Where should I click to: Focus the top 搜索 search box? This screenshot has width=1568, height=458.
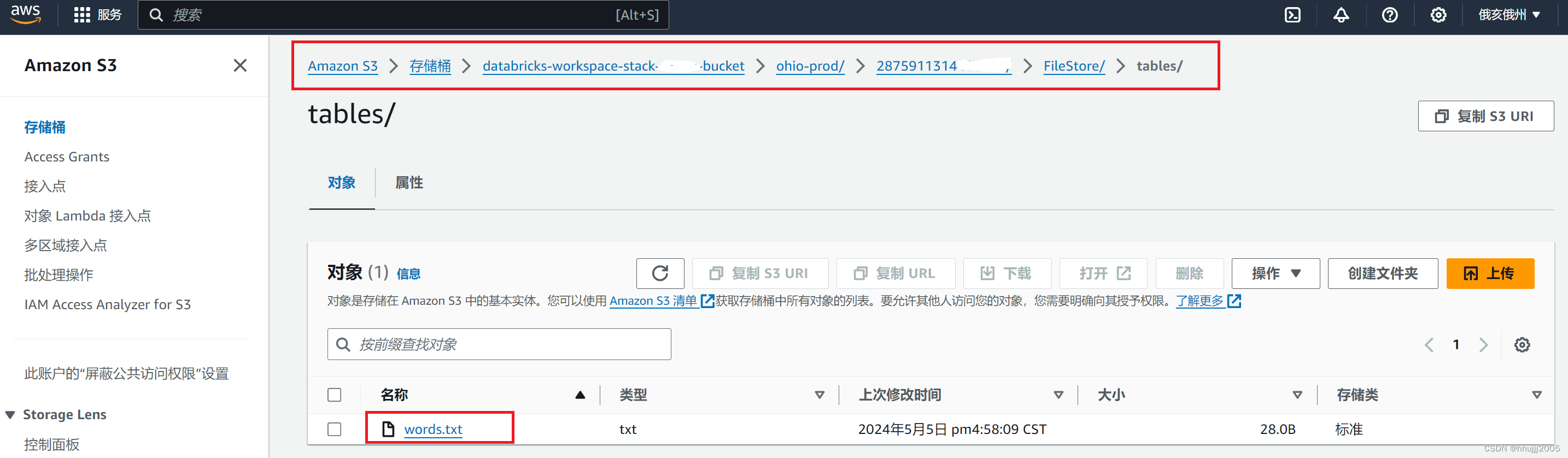click(x=403, y=15)
